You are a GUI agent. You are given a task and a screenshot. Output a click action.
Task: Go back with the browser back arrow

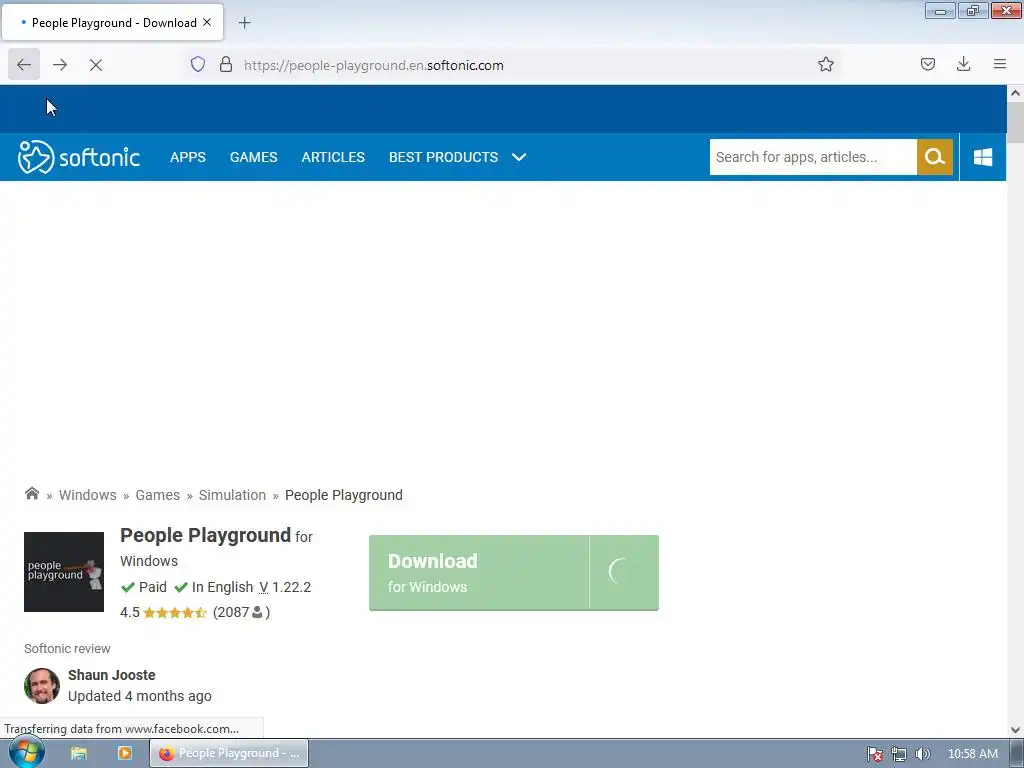click(x=24, y=65)
